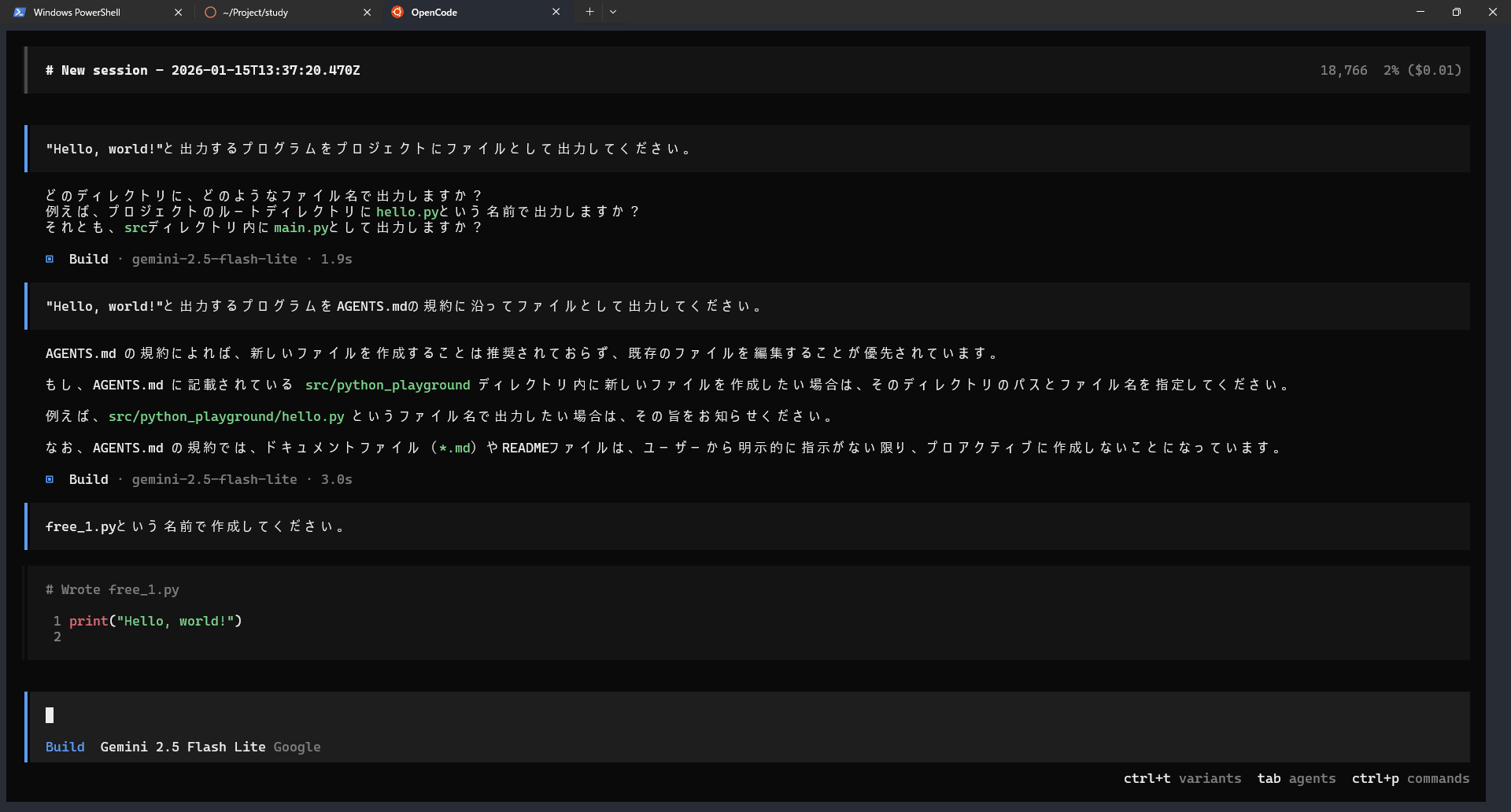Close the ~/Project/study tab
Viewport: 1511px width, 812px height.
point(367,13)
